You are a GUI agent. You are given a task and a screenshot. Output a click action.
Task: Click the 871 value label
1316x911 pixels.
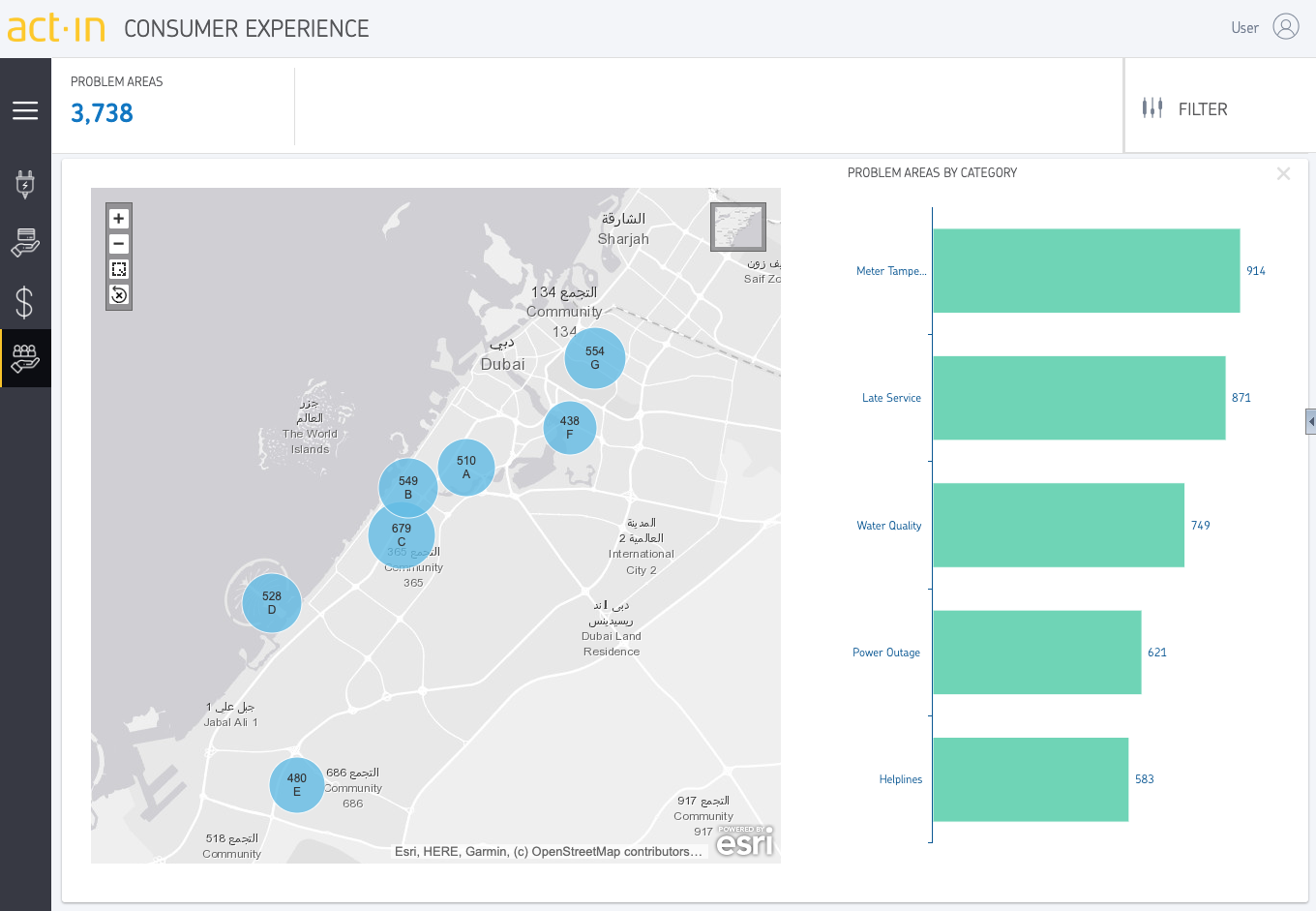[1241, 398]
